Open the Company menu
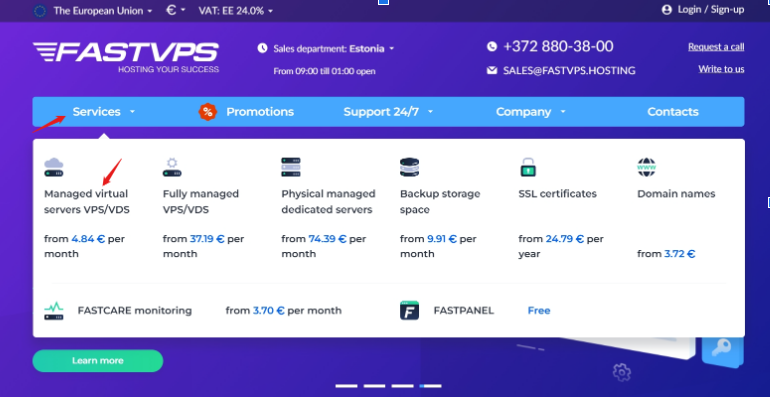This screenshot has height=397, width=770. 523,112
